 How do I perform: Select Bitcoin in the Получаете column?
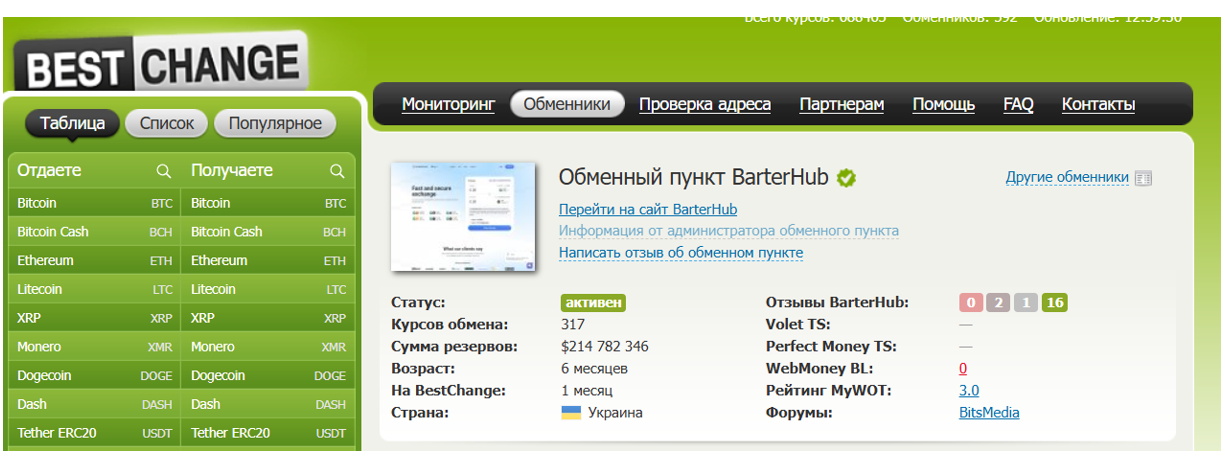pos(268,203)
